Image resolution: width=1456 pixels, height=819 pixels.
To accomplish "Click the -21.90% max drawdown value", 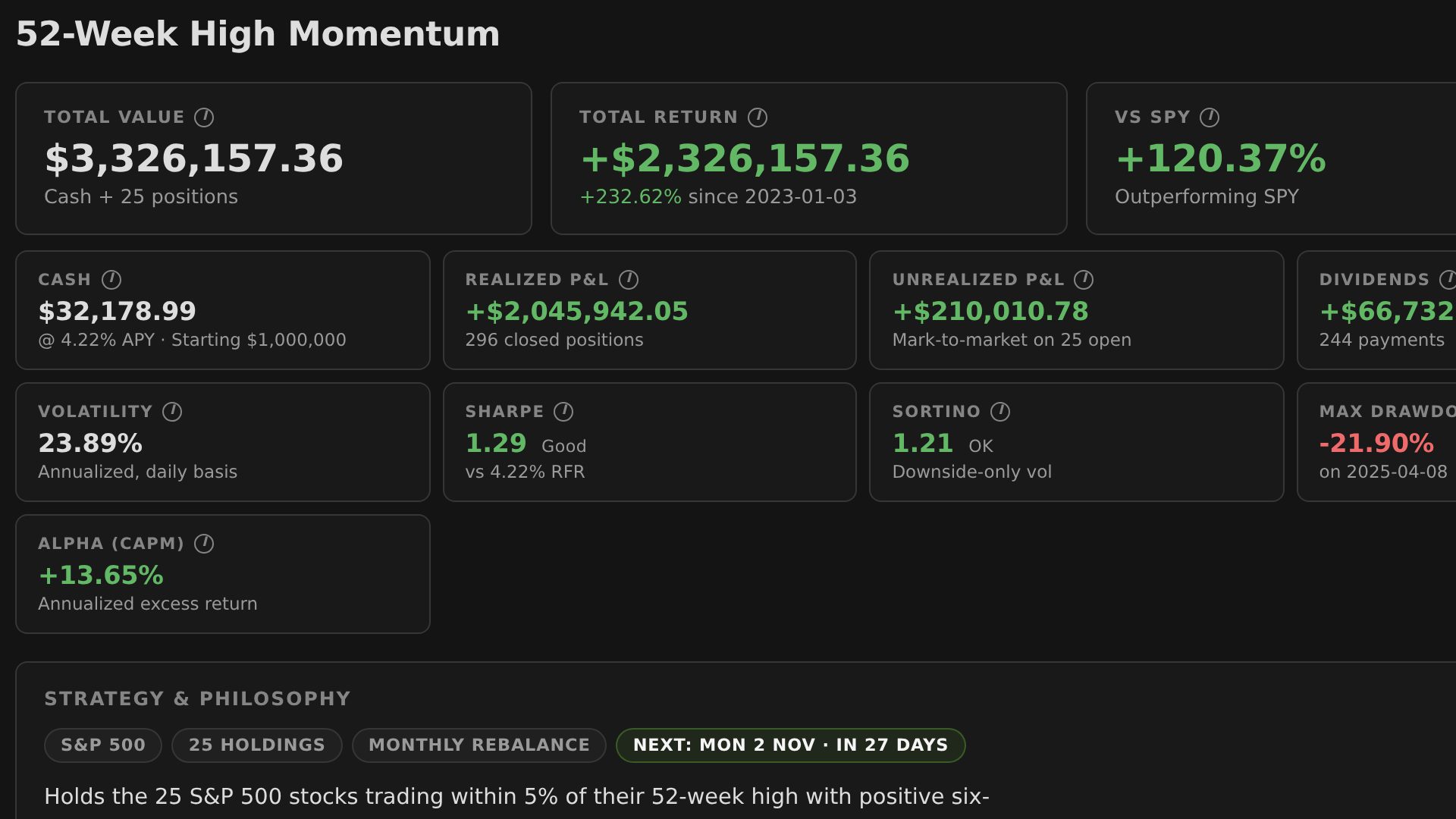I will pos(1376,444).
